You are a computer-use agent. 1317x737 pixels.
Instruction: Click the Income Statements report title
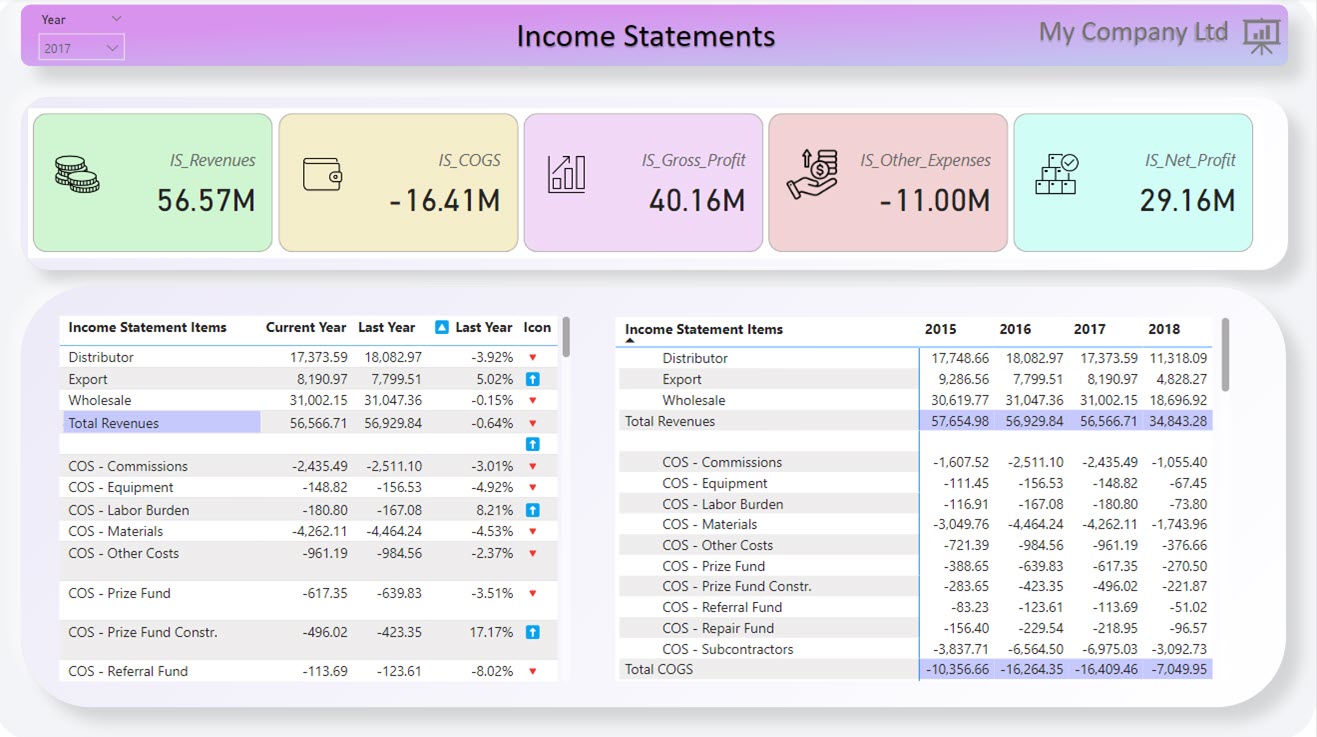click(x=646, y=37)
